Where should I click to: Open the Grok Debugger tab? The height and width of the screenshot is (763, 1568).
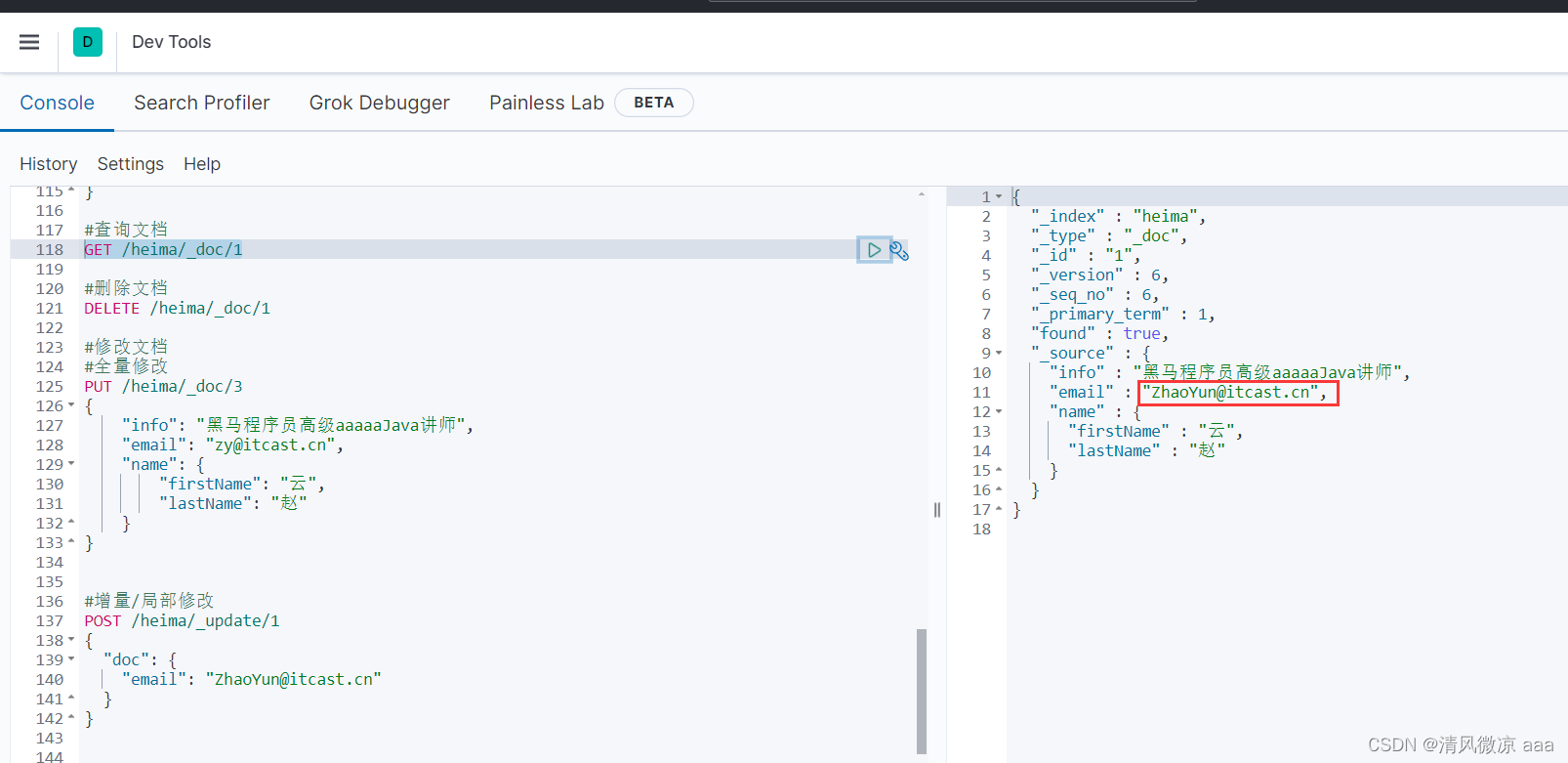pos(380,103)
